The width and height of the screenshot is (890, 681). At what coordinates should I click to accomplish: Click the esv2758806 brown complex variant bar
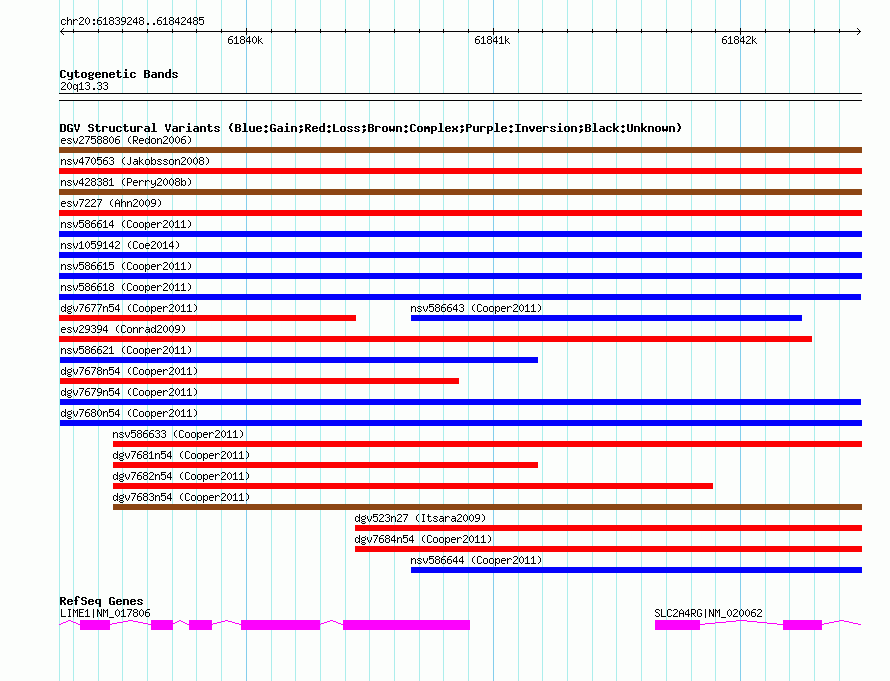[460, 150]
